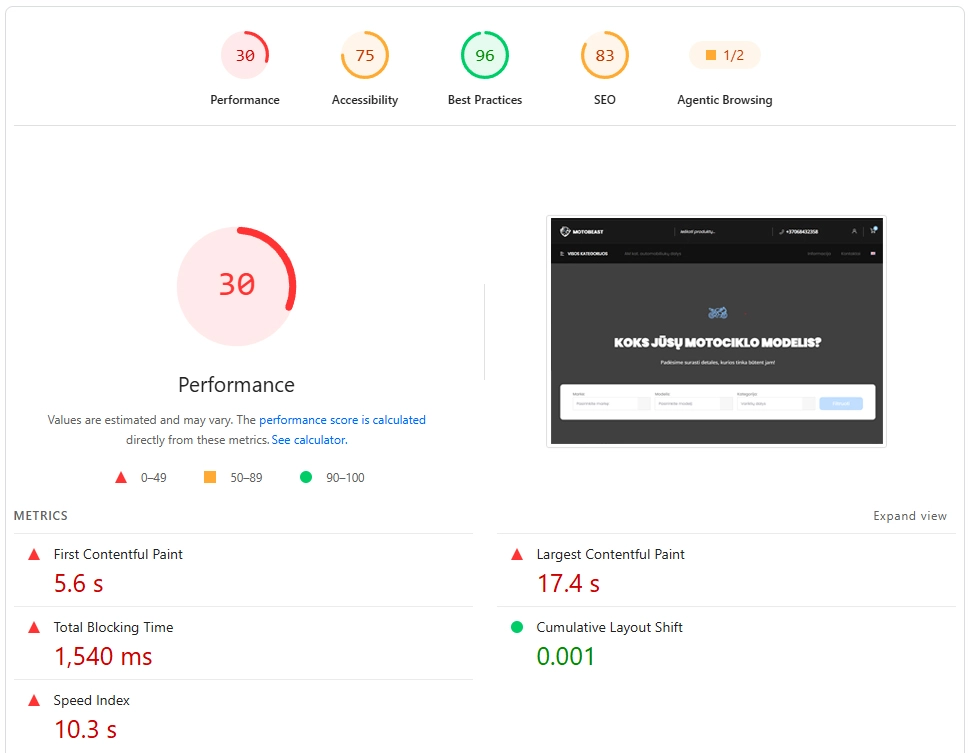This screenshot has width=968, height=753.
Task: Click the green circle beside Cumulative Layout Shift
Action: pos(517,628)
